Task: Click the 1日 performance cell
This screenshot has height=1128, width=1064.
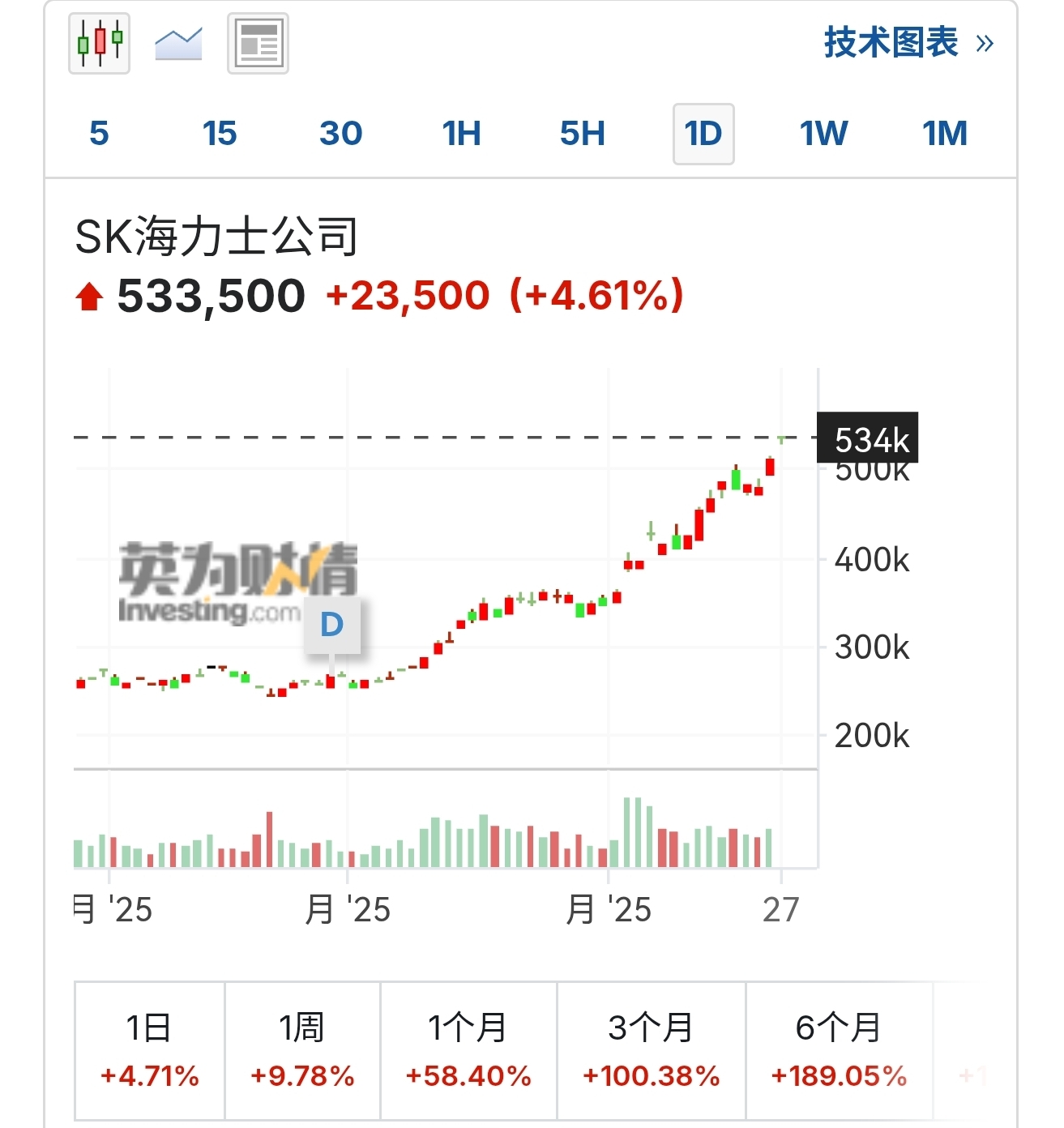Action: (x=149, y=1050)
